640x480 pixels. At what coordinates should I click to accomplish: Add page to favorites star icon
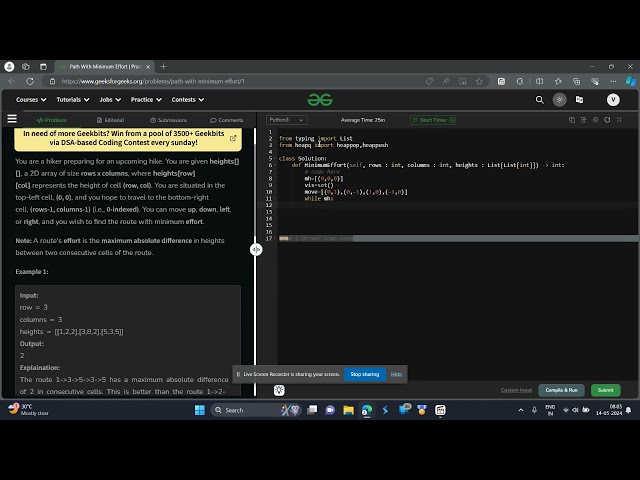tap(479, 81)
